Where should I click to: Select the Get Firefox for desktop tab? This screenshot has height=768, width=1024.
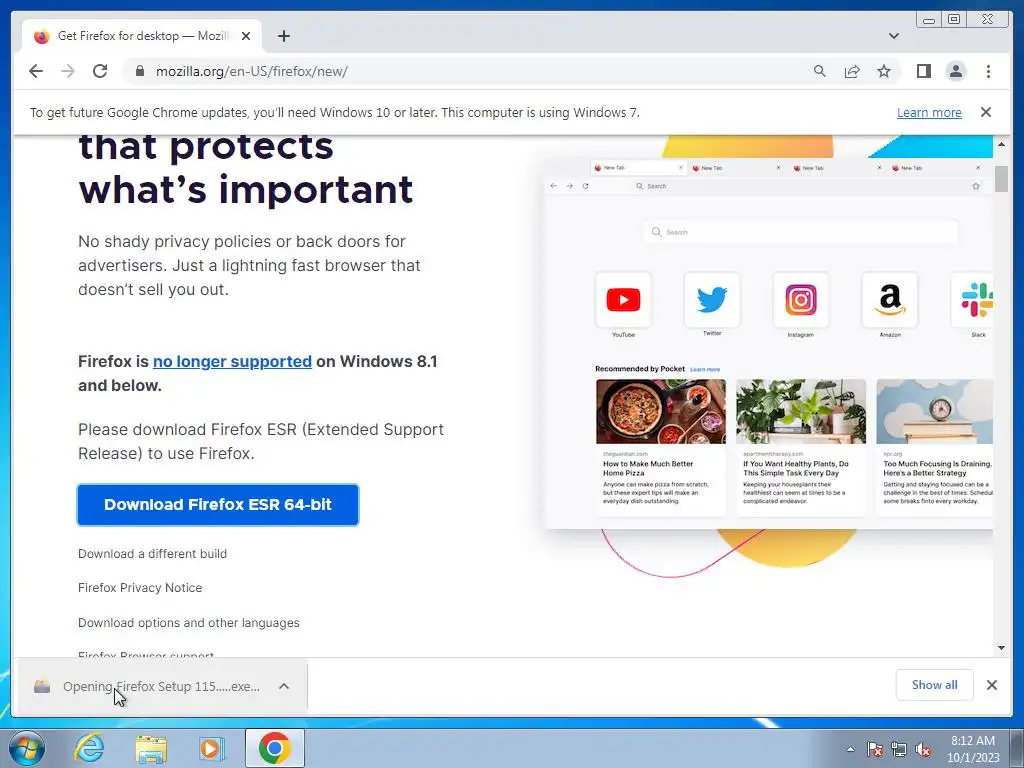click(x=141, y=36)
